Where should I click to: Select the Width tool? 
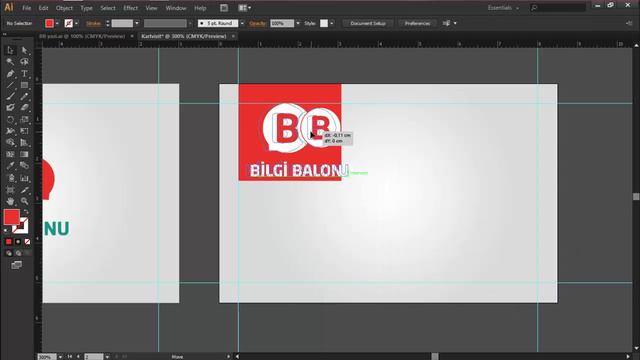click(x=10, y=131)
